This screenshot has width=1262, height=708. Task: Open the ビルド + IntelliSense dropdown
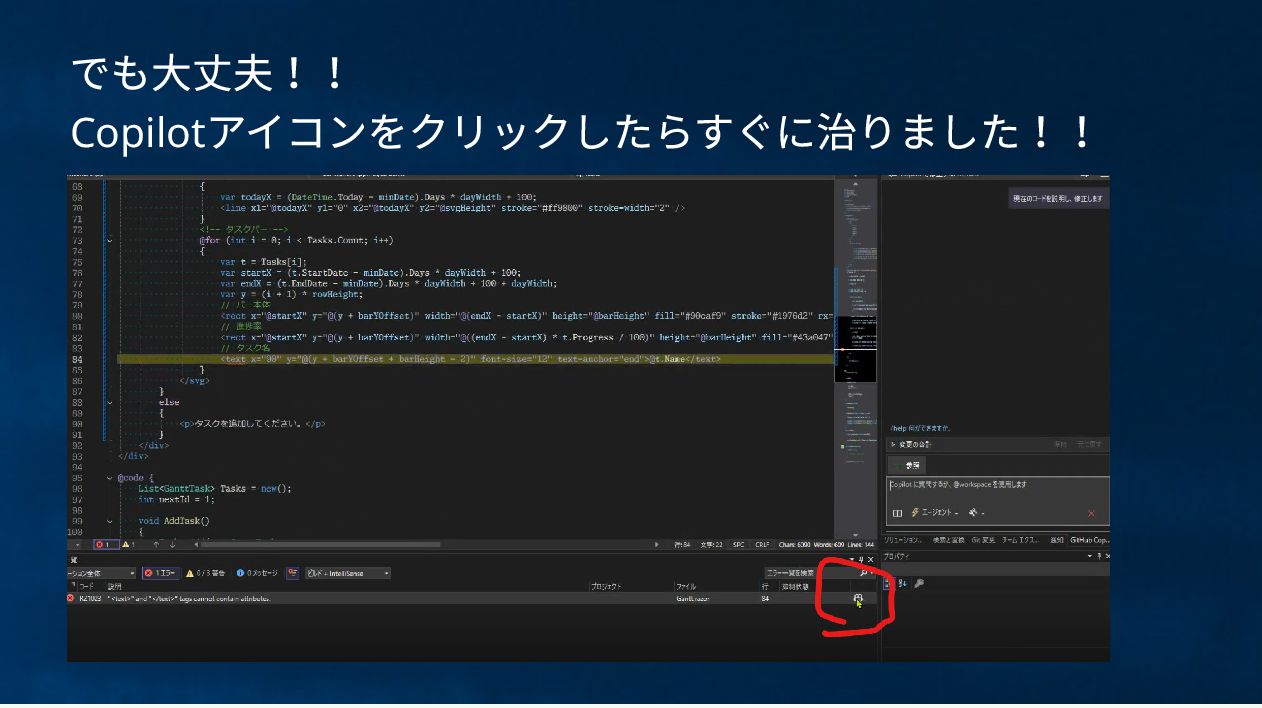[346, 573]
